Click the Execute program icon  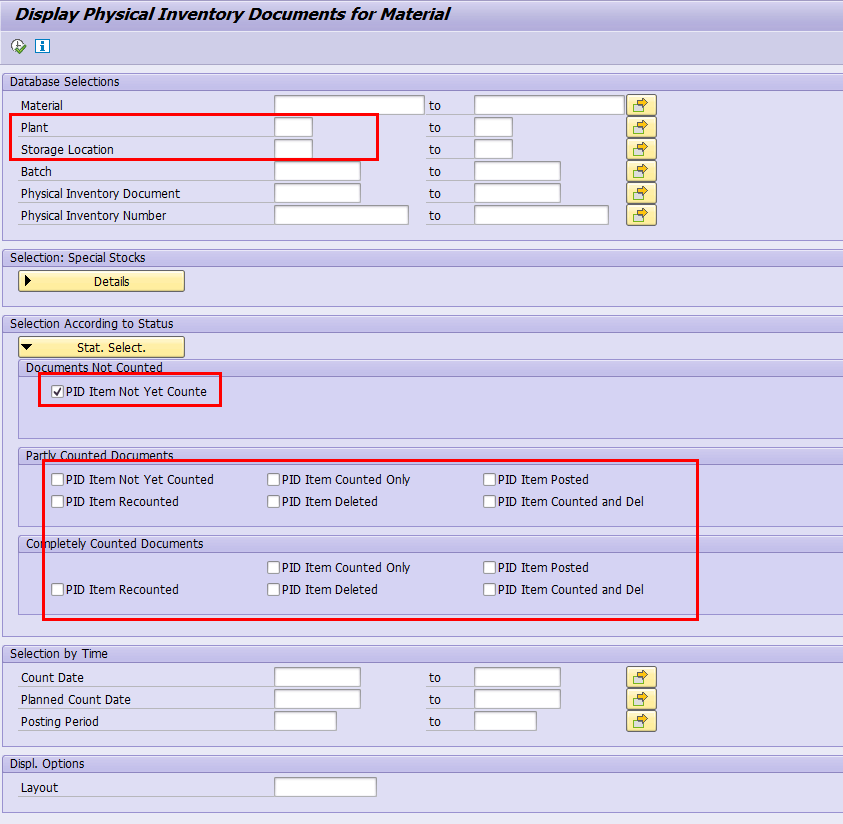[x=17, y=46]
